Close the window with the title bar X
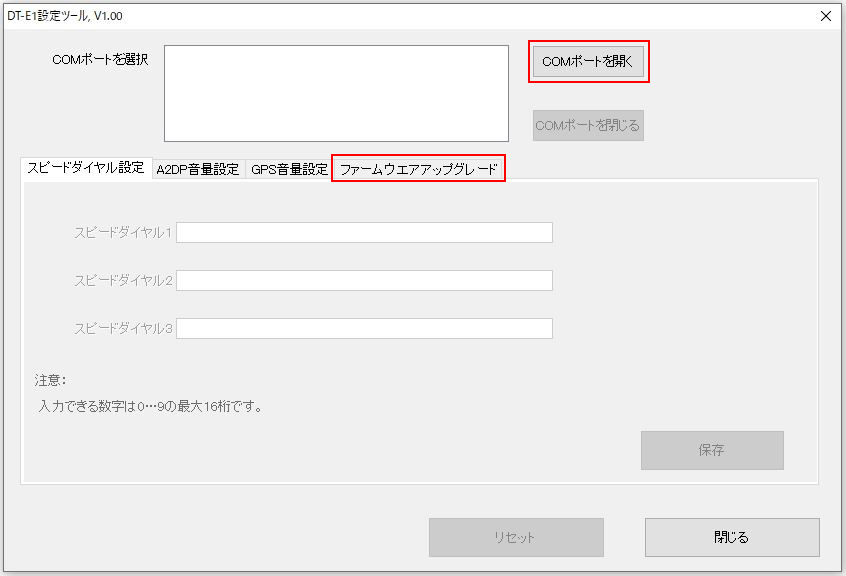The image size is (846, 576). [825, 16]
